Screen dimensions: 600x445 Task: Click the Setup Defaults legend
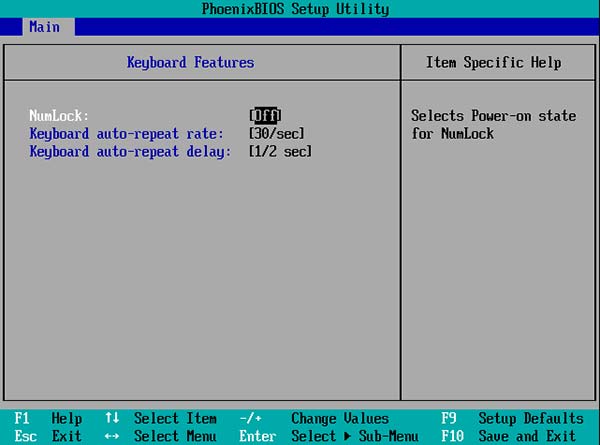(531, 418)
